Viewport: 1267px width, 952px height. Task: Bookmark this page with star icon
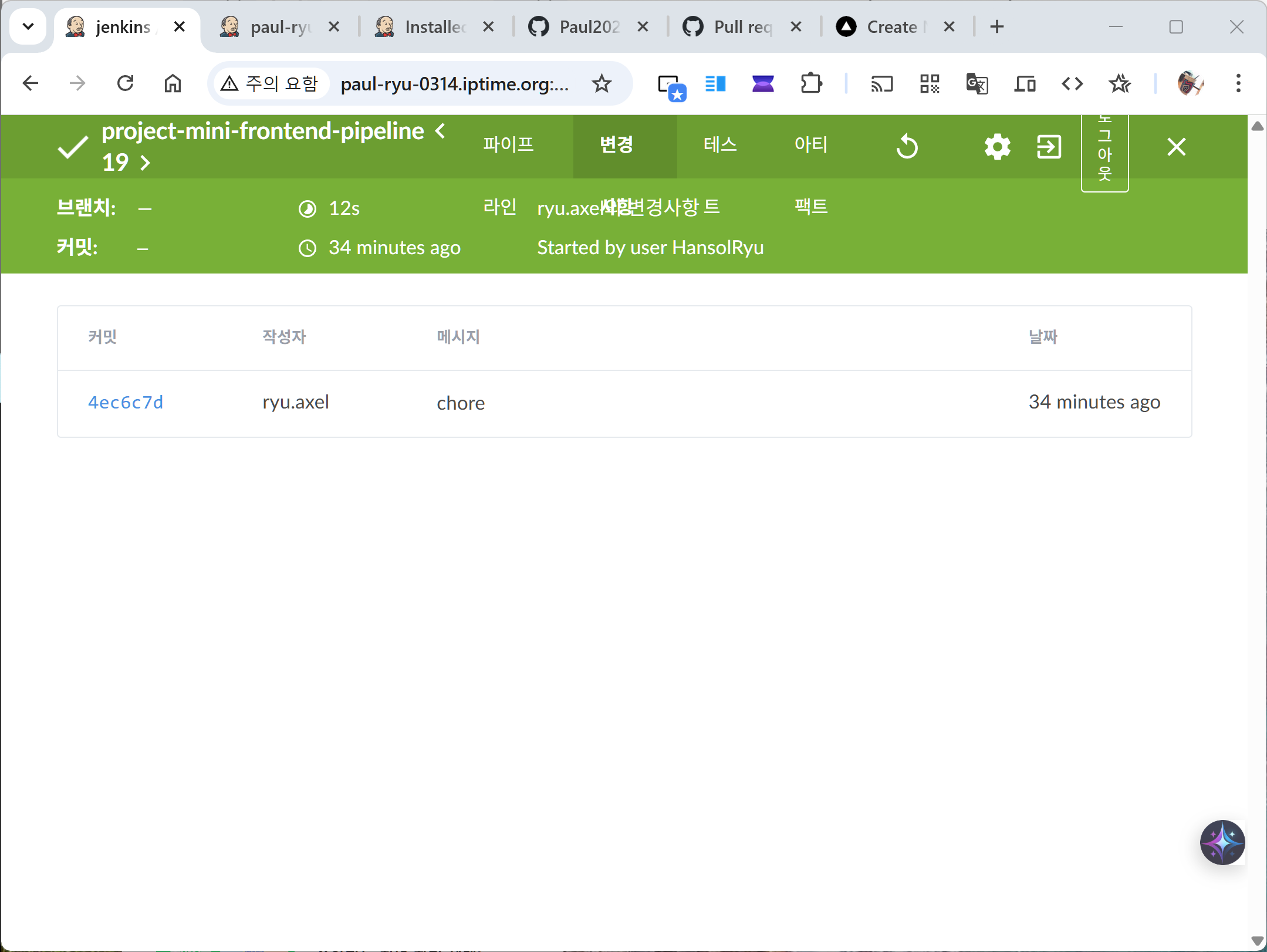pos(602,84)
